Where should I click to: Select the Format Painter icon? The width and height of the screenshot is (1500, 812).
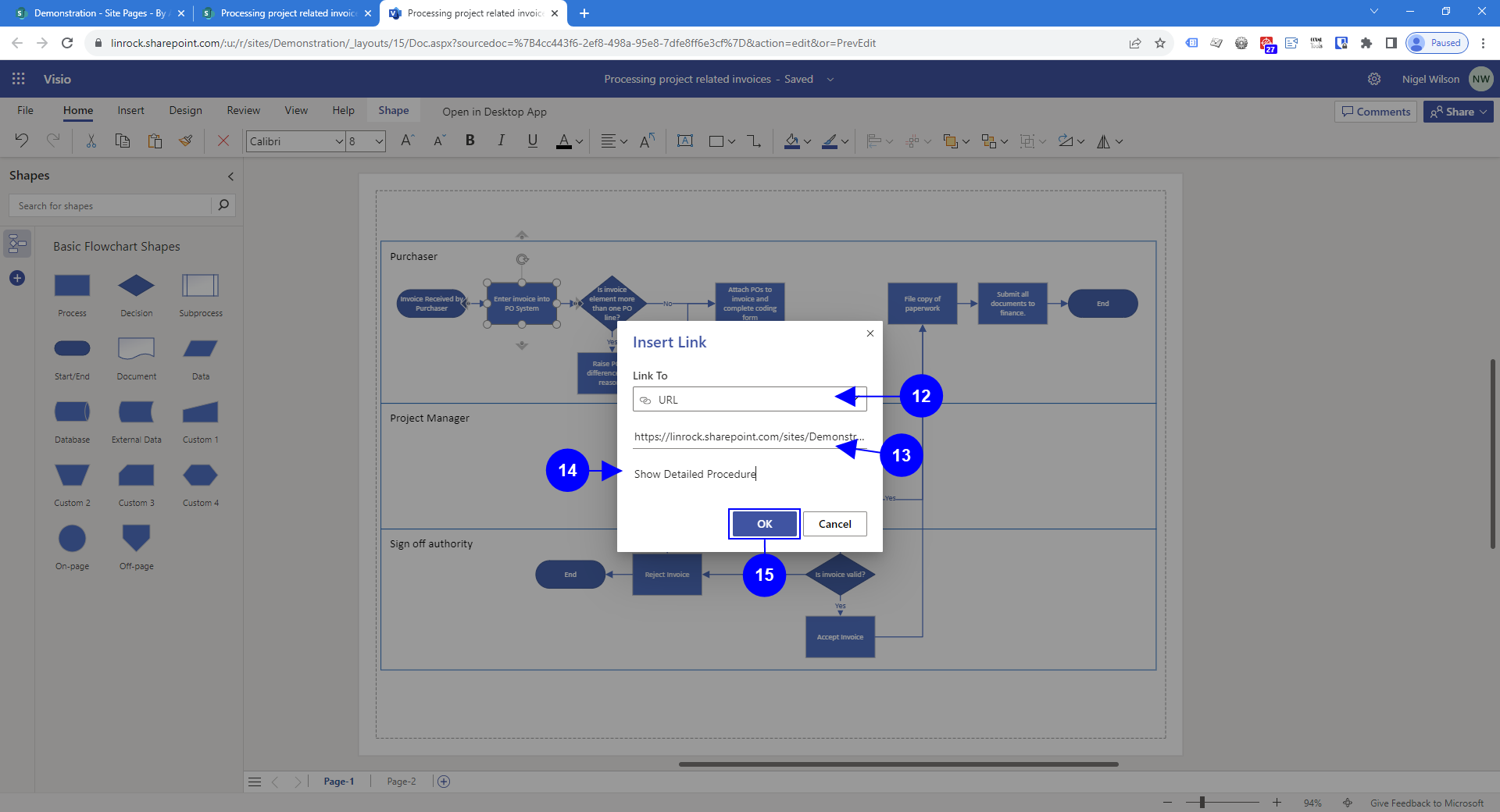click(186, 141)
